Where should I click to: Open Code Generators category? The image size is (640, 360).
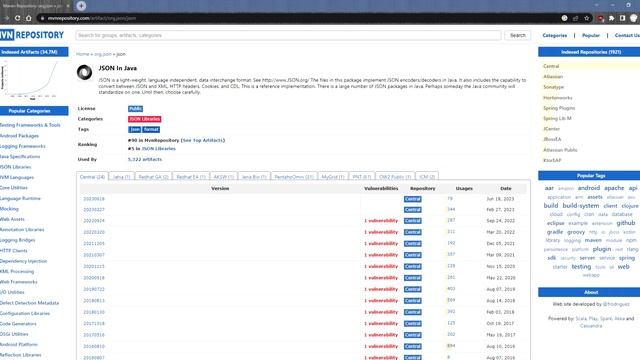18,324
